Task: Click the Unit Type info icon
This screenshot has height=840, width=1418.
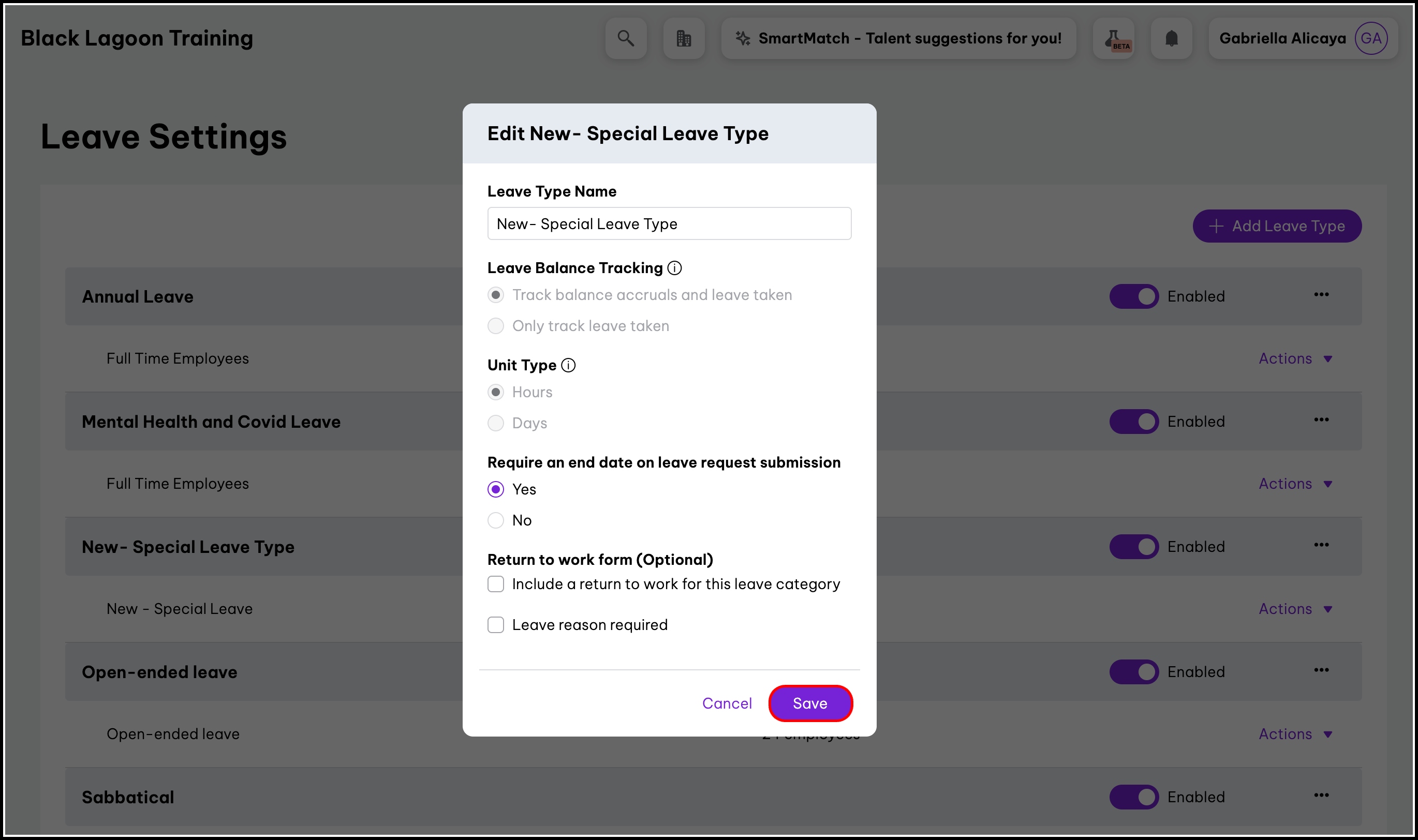Action: (x=568, y=365)
